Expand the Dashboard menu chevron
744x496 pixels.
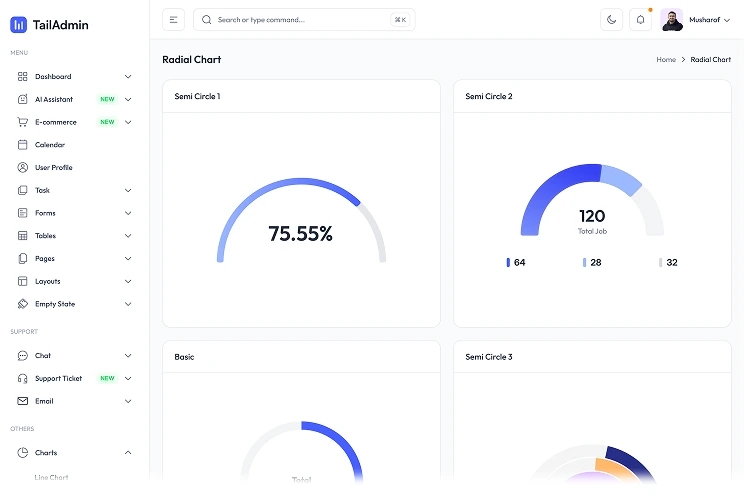128,76
